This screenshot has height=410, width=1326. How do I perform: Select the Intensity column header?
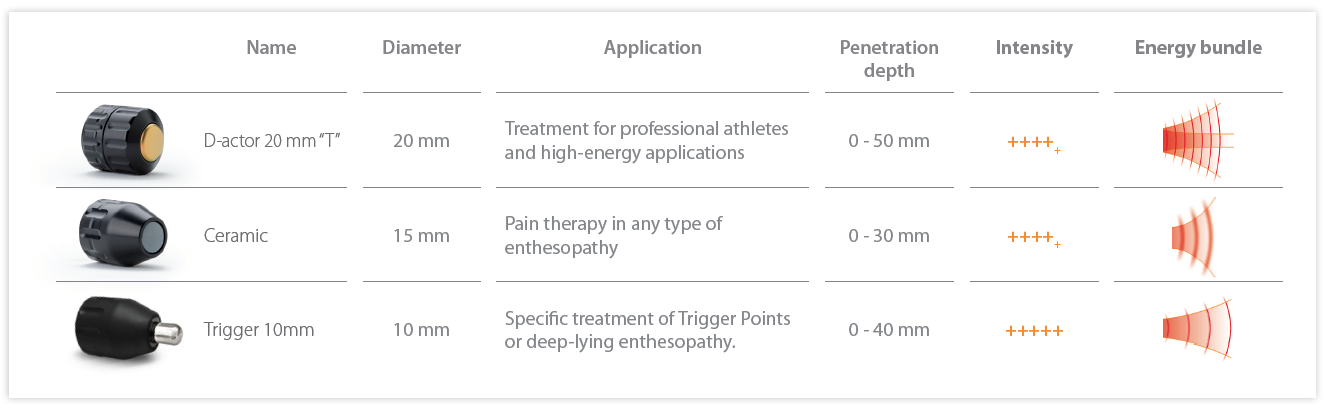[1034, 48]
